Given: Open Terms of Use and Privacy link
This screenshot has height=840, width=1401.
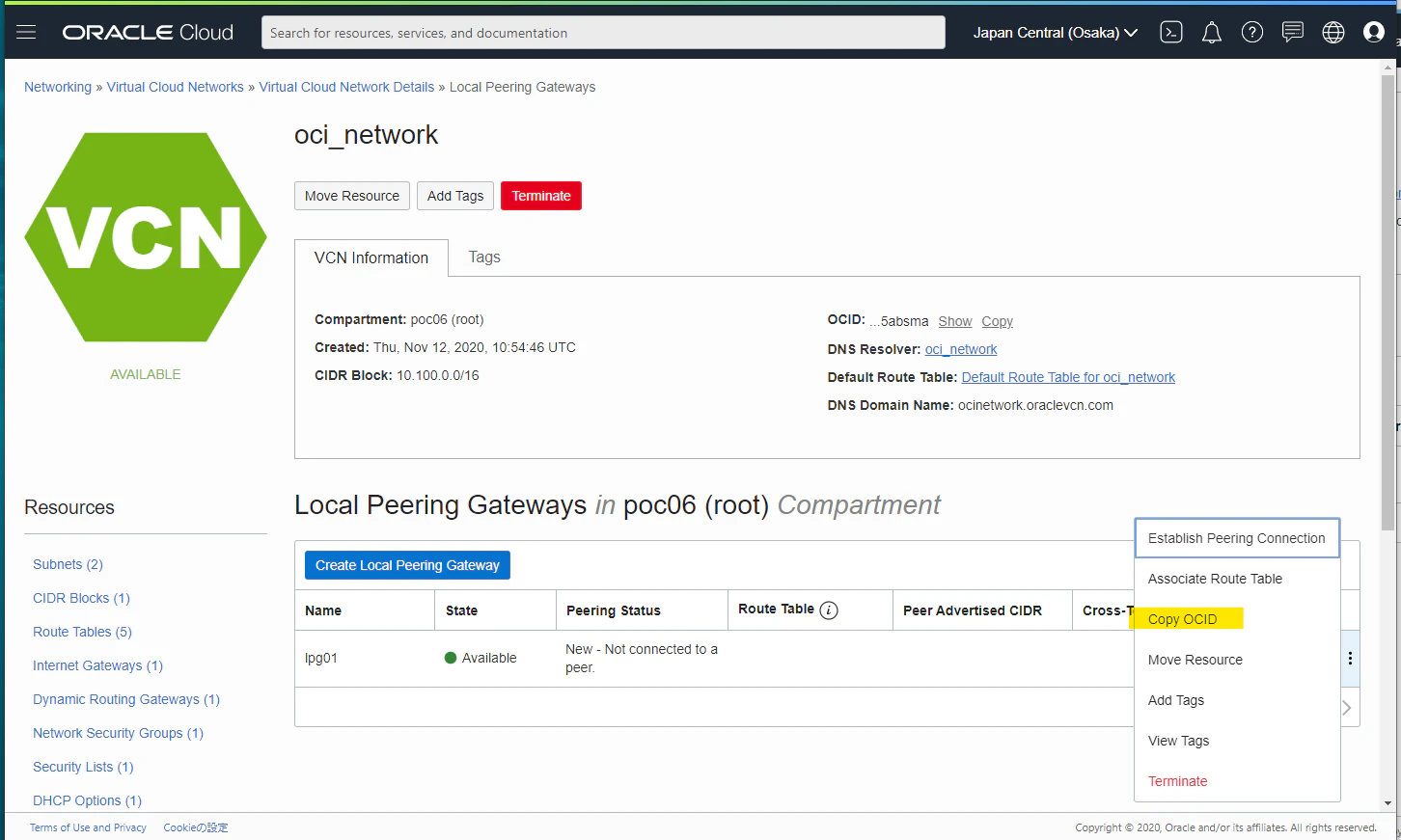Looking at the screenshot, I should pyautogui.click(x=88, y=827).
